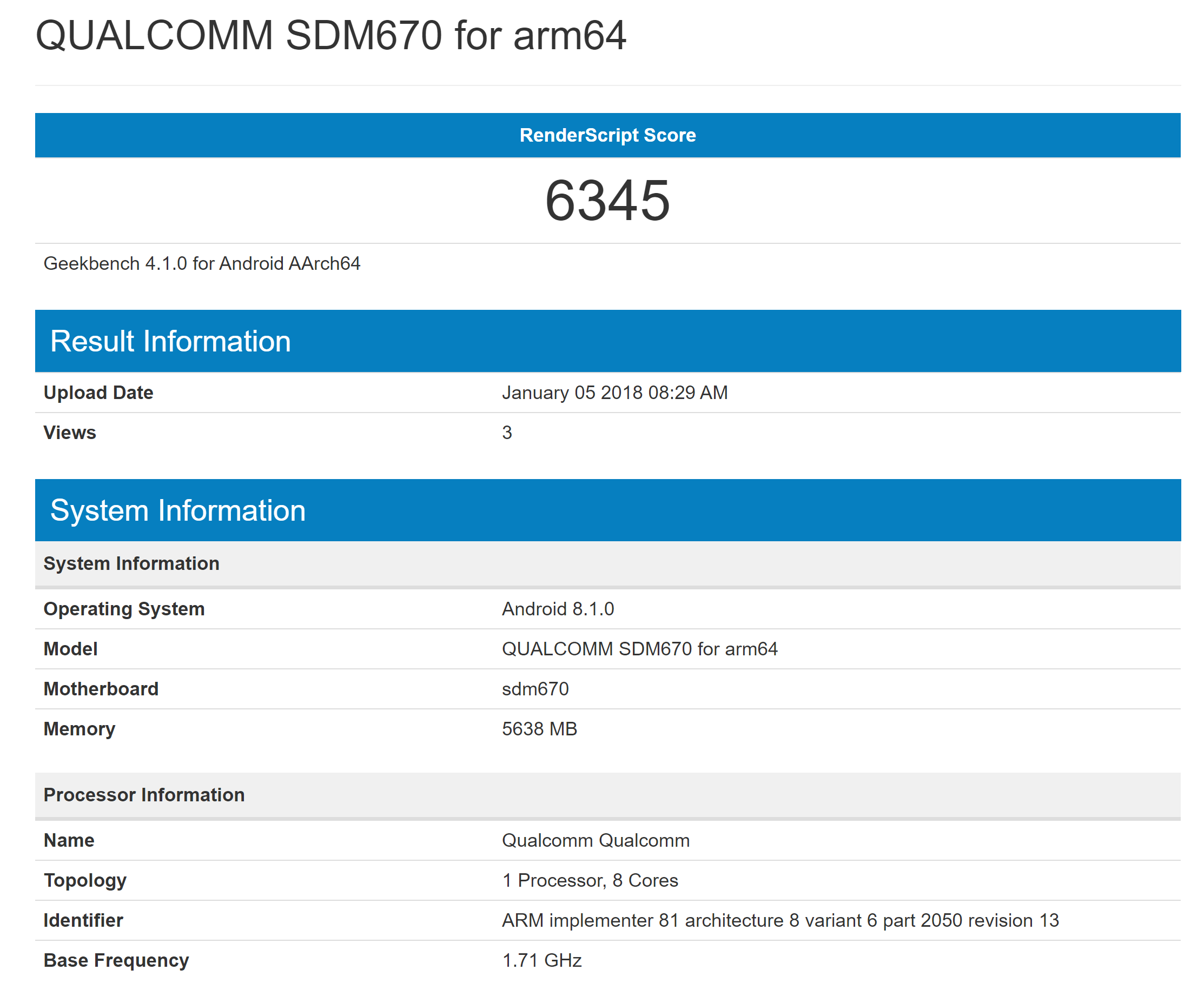Click the Views label

coord(70,433)
